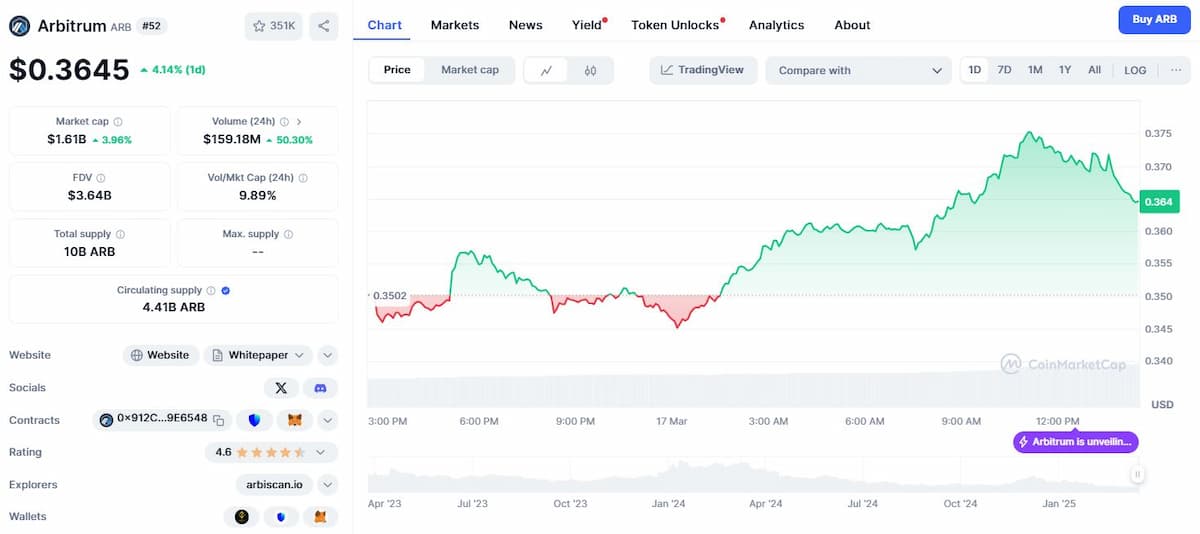Open the more options ellipsis on chart toolbar
Image resolution: width=1200 pixels, height=534 pixels.
[1176, 70]
